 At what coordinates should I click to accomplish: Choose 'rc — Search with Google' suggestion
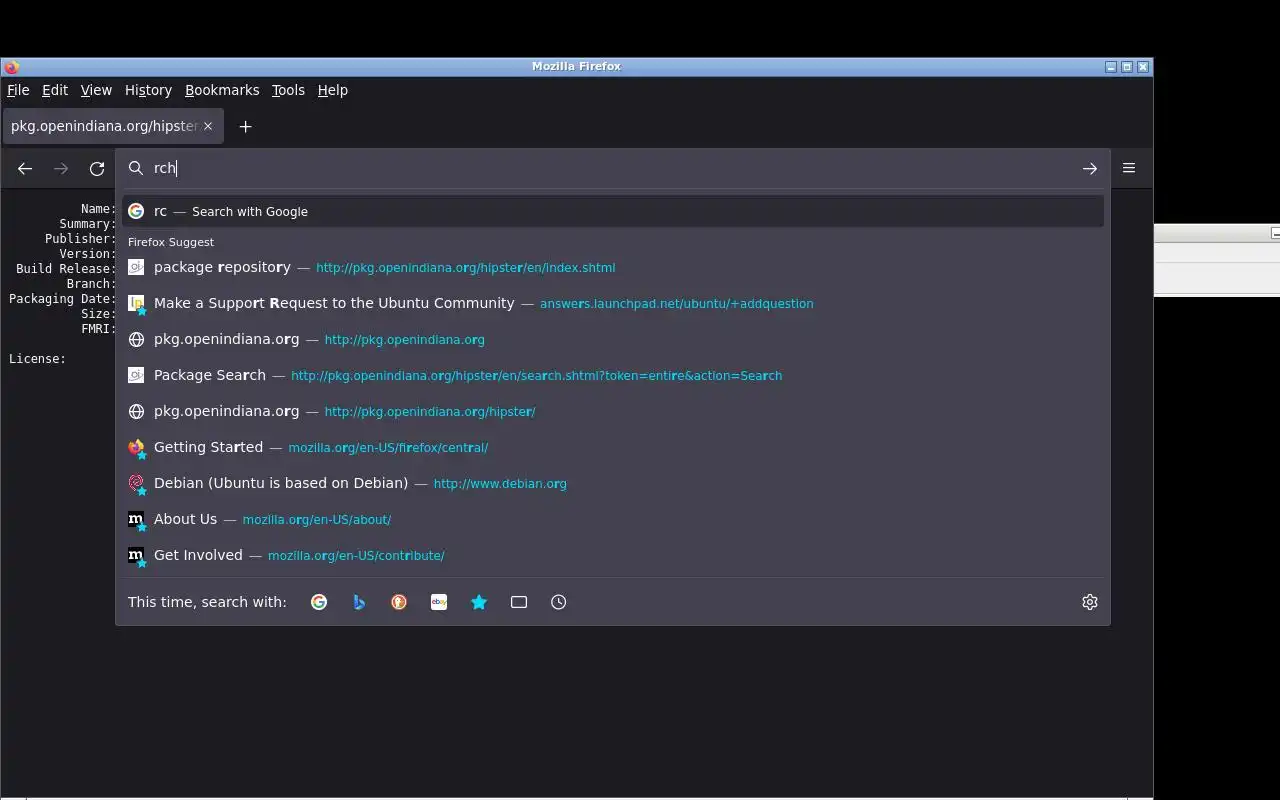pyautogui.click(x=613, y=211)
